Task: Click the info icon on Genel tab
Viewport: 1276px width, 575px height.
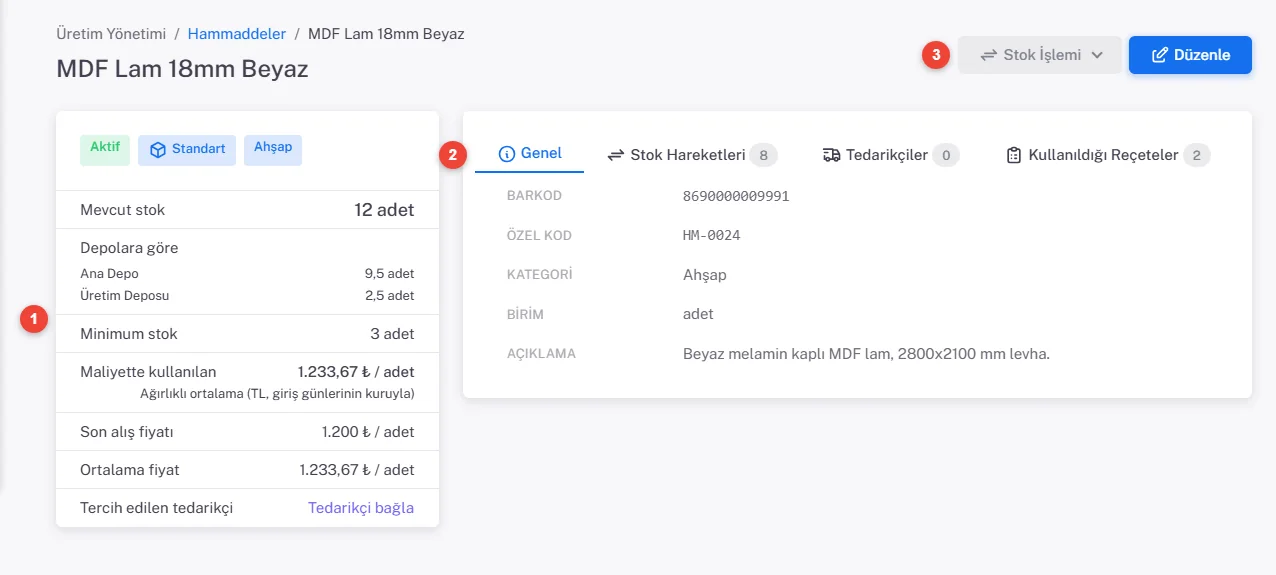Action: pyautogui.click(x=506, y=154)
